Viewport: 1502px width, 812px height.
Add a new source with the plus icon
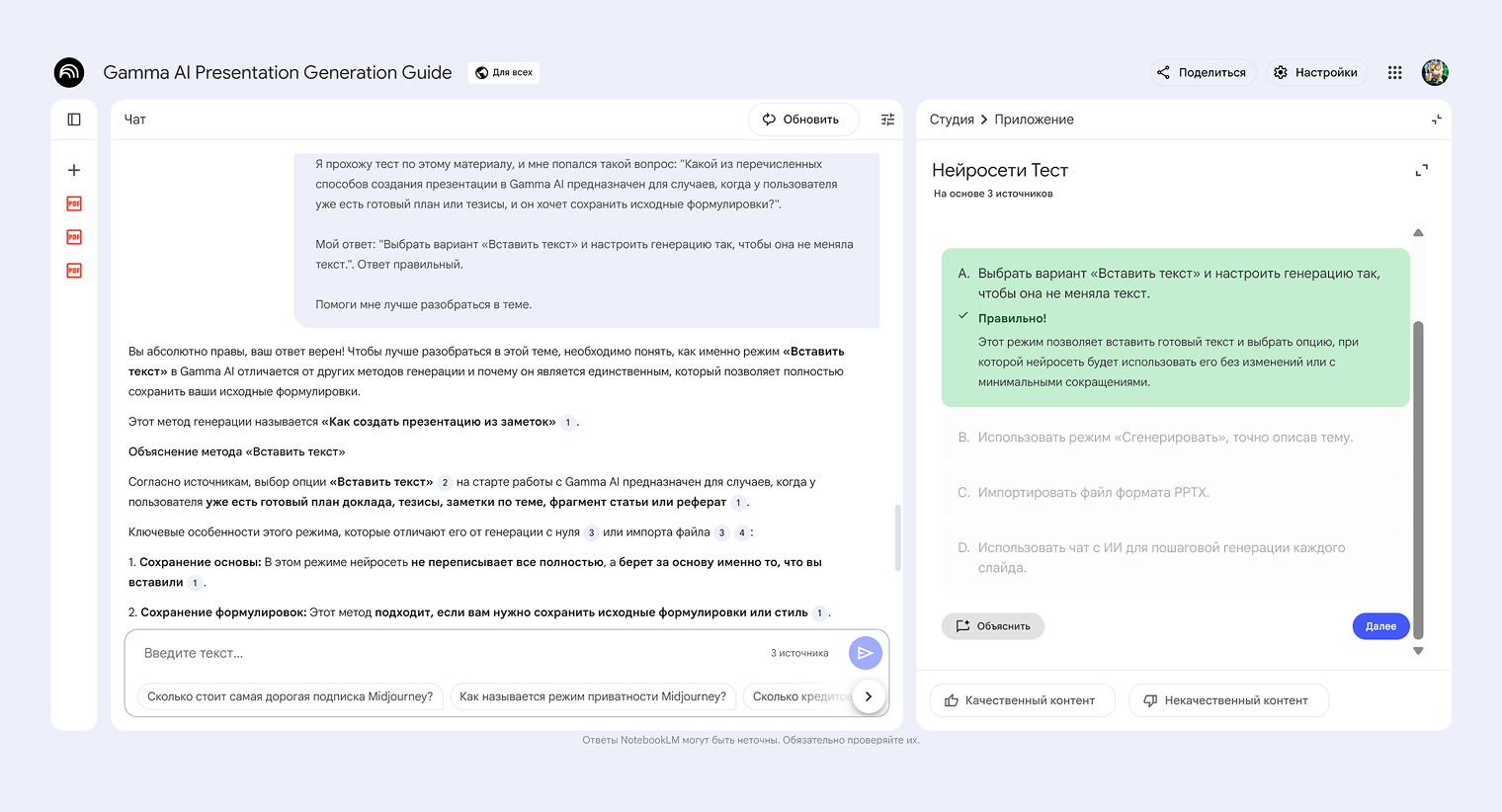pos(74,170)
